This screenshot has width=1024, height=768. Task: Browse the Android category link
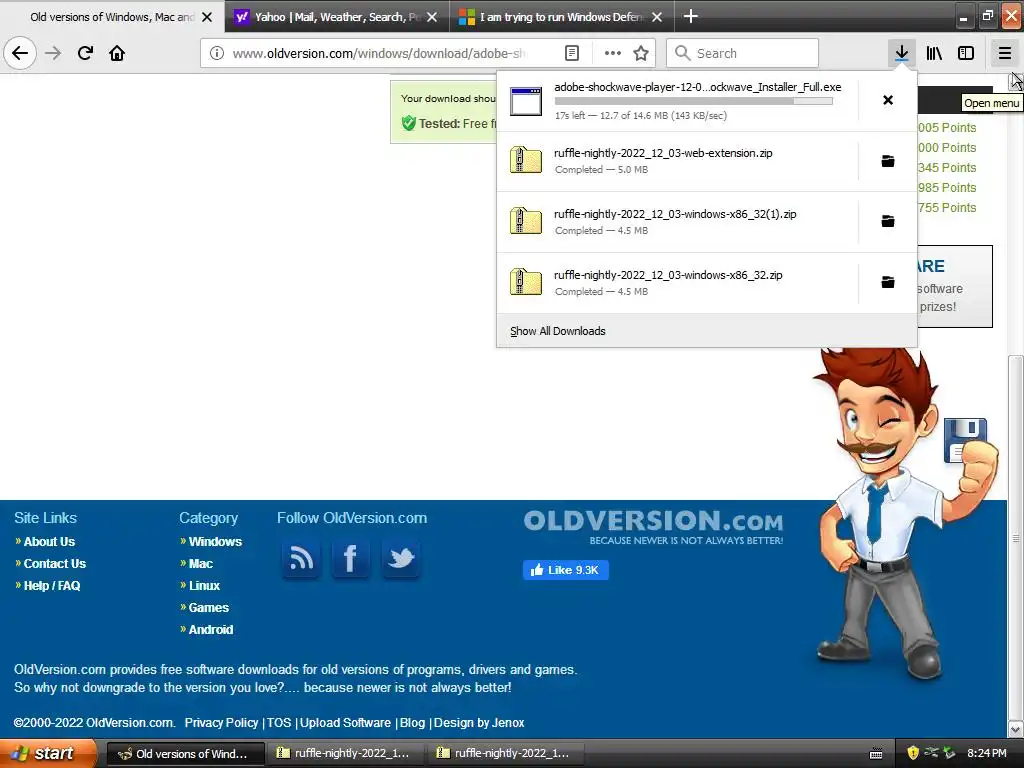[x=210, y=630]
